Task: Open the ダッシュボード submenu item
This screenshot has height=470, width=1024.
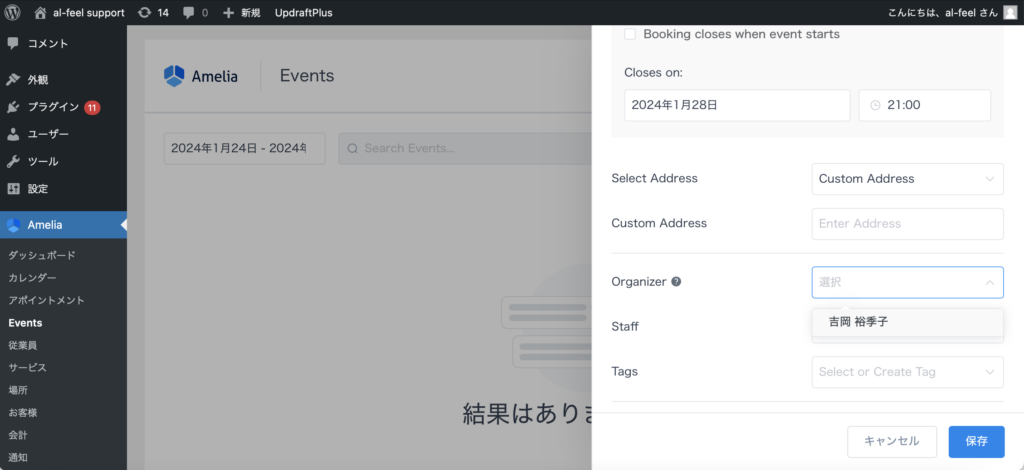Action: tap(42, 255)
